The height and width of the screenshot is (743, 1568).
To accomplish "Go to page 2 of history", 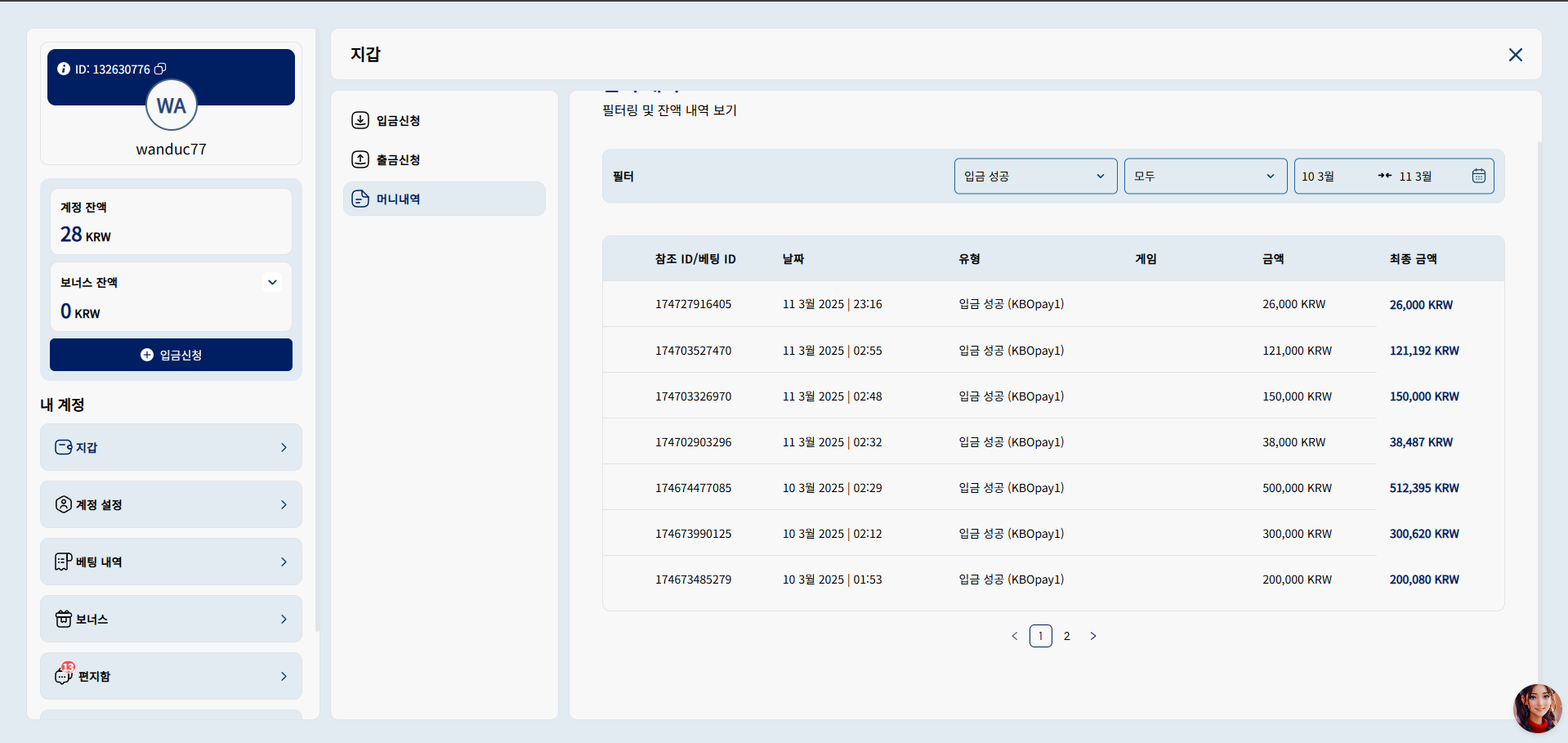I will point(1067,636).
